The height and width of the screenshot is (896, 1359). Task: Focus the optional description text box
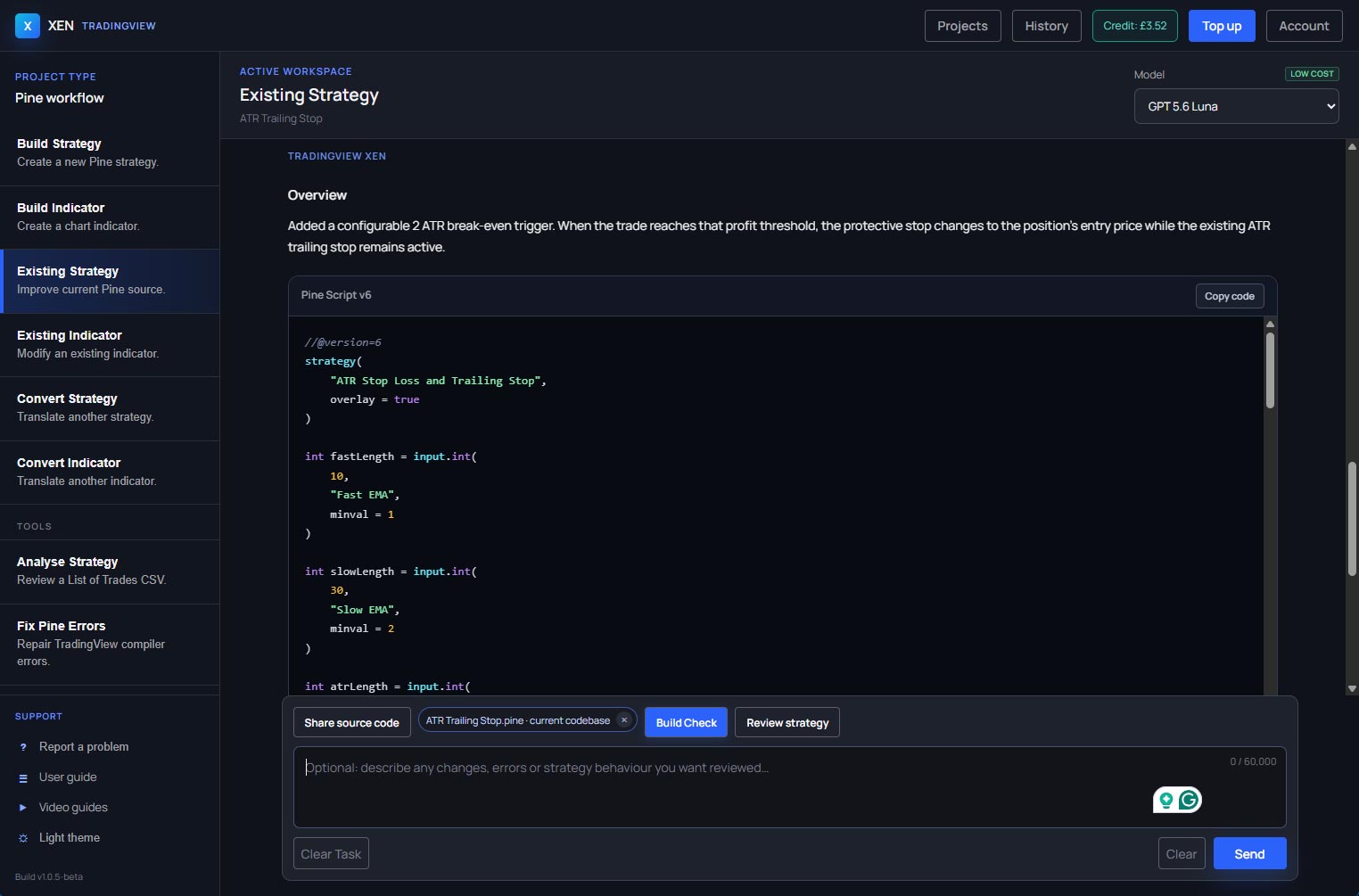point(789,787)
